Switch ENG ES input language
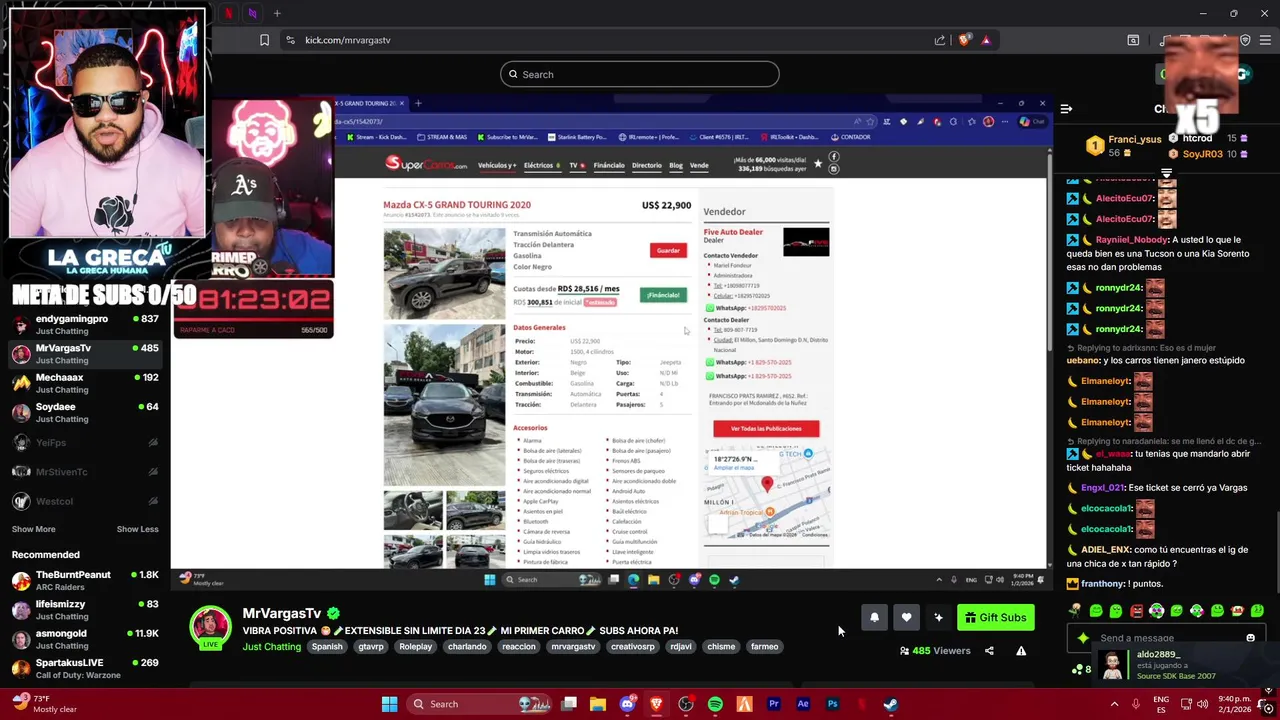1280x720 pixels. [x=1161, y=704]
